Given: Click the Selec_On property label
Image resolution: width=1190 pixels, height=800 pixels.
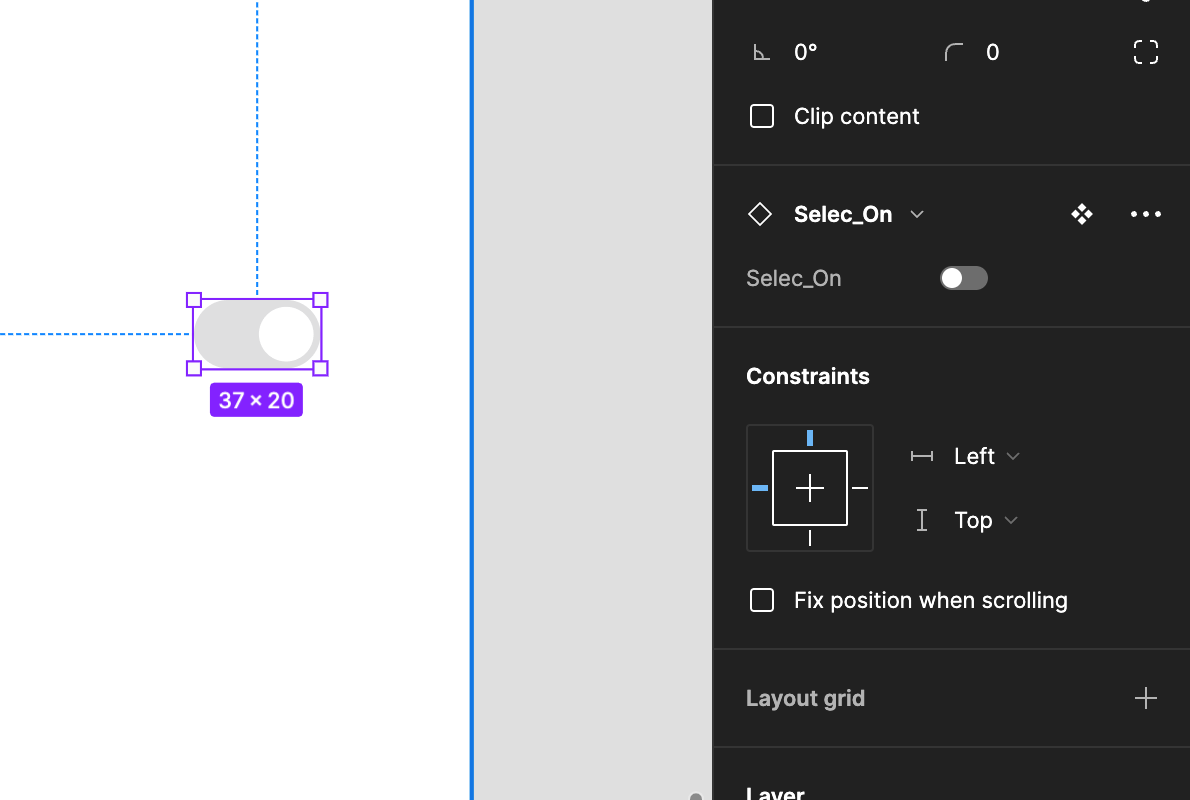Looking at the screenshot, I should [x=793, y=279].
